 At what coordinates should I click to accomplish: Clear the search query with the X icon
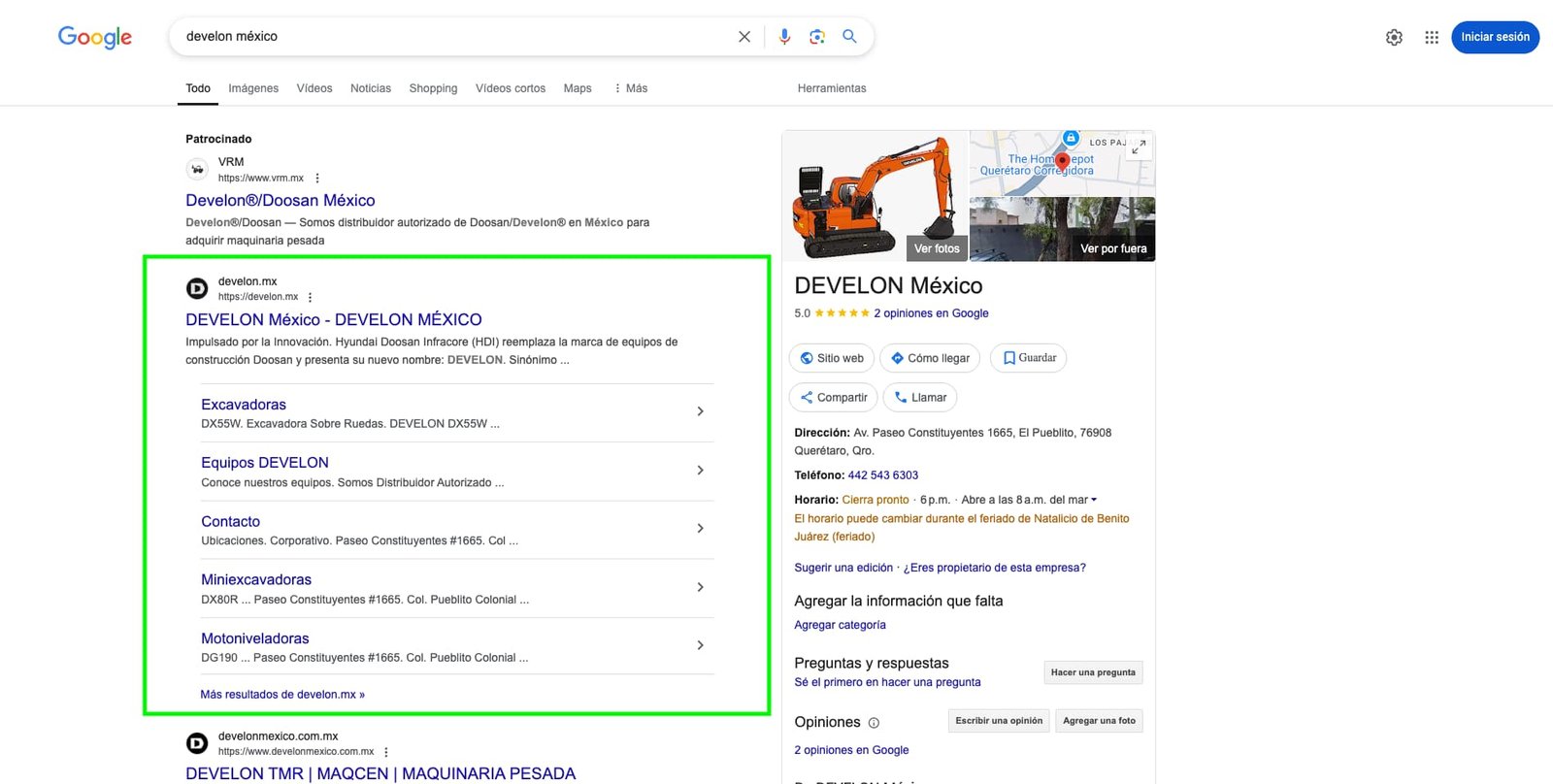(x=744, y=37)
